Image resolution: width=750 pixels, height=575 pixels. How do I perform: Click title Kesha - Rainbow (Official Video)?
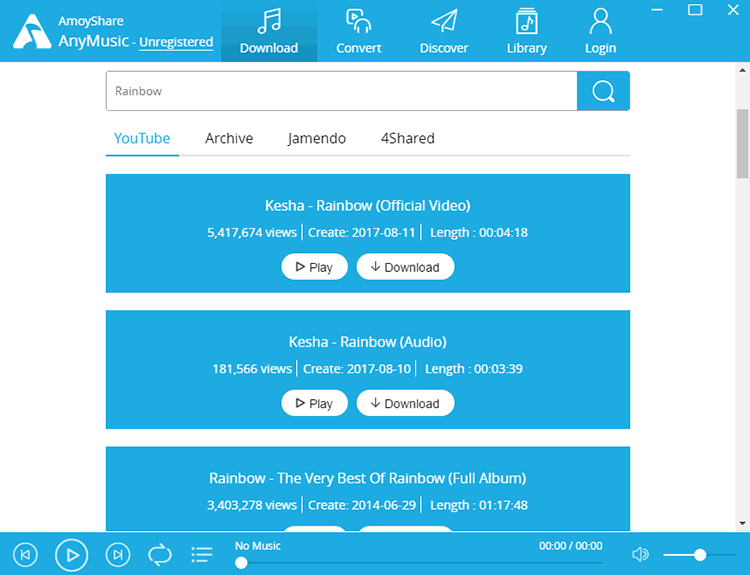[x=367, y=206]
